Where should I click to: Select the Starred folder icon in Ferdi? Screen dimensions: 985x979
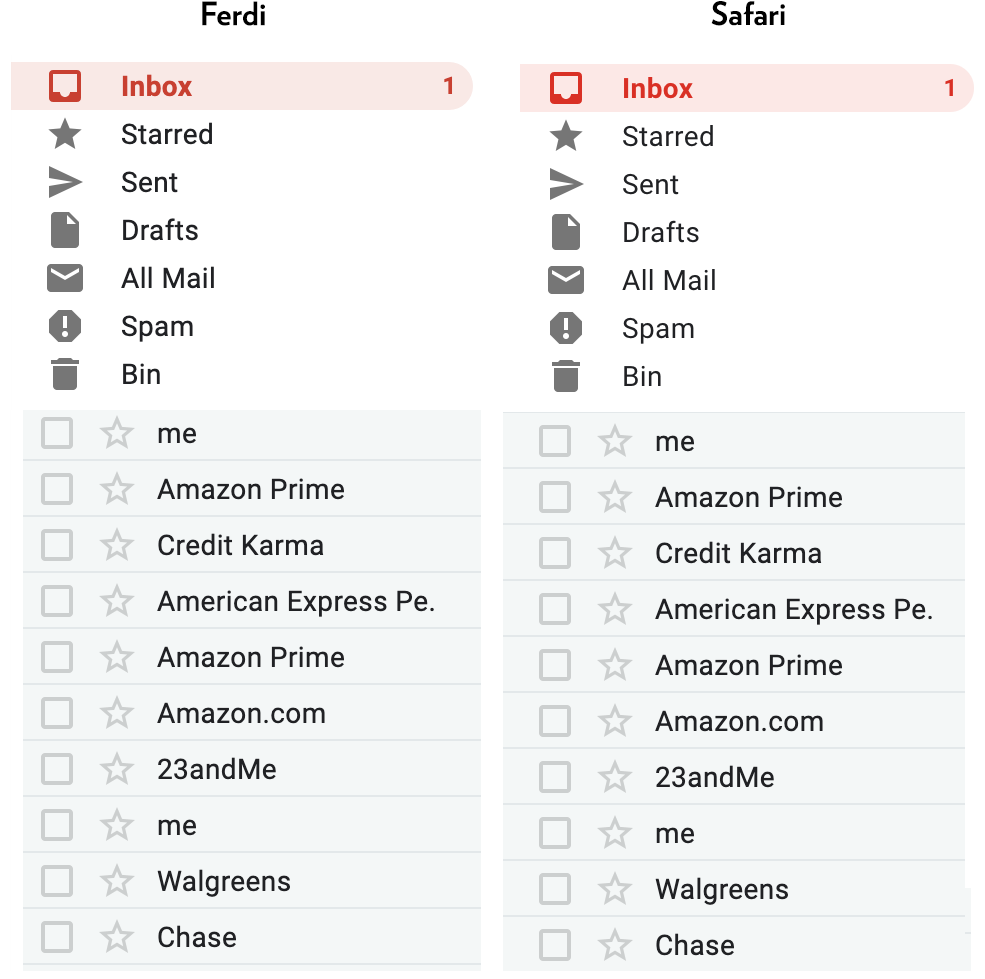(x=65, y=134)
